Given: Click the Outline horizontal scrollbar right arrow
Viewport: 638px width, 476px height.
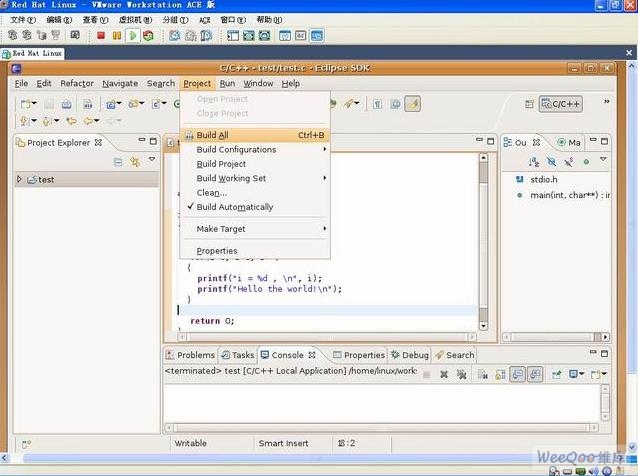Looking at the screenshot, I should coord(605,337).
